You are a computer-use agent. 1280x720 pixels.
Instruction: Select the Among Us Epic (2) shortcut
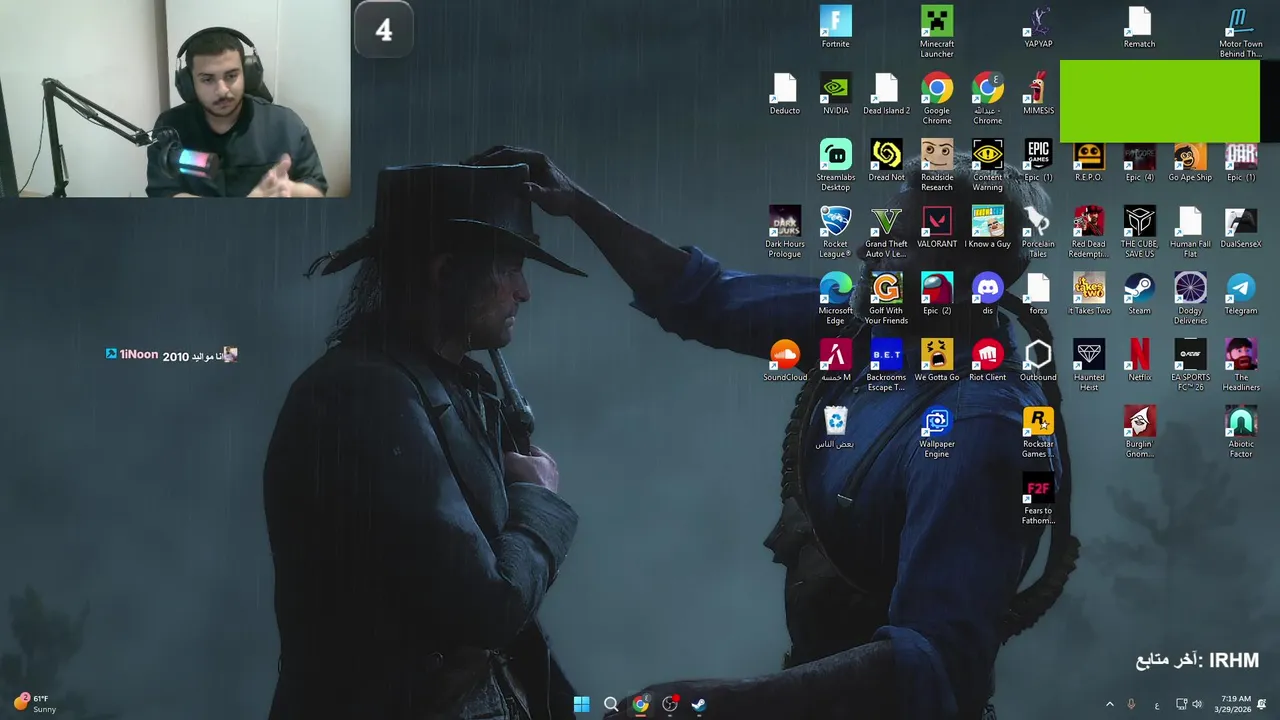[x=937, y=294]
